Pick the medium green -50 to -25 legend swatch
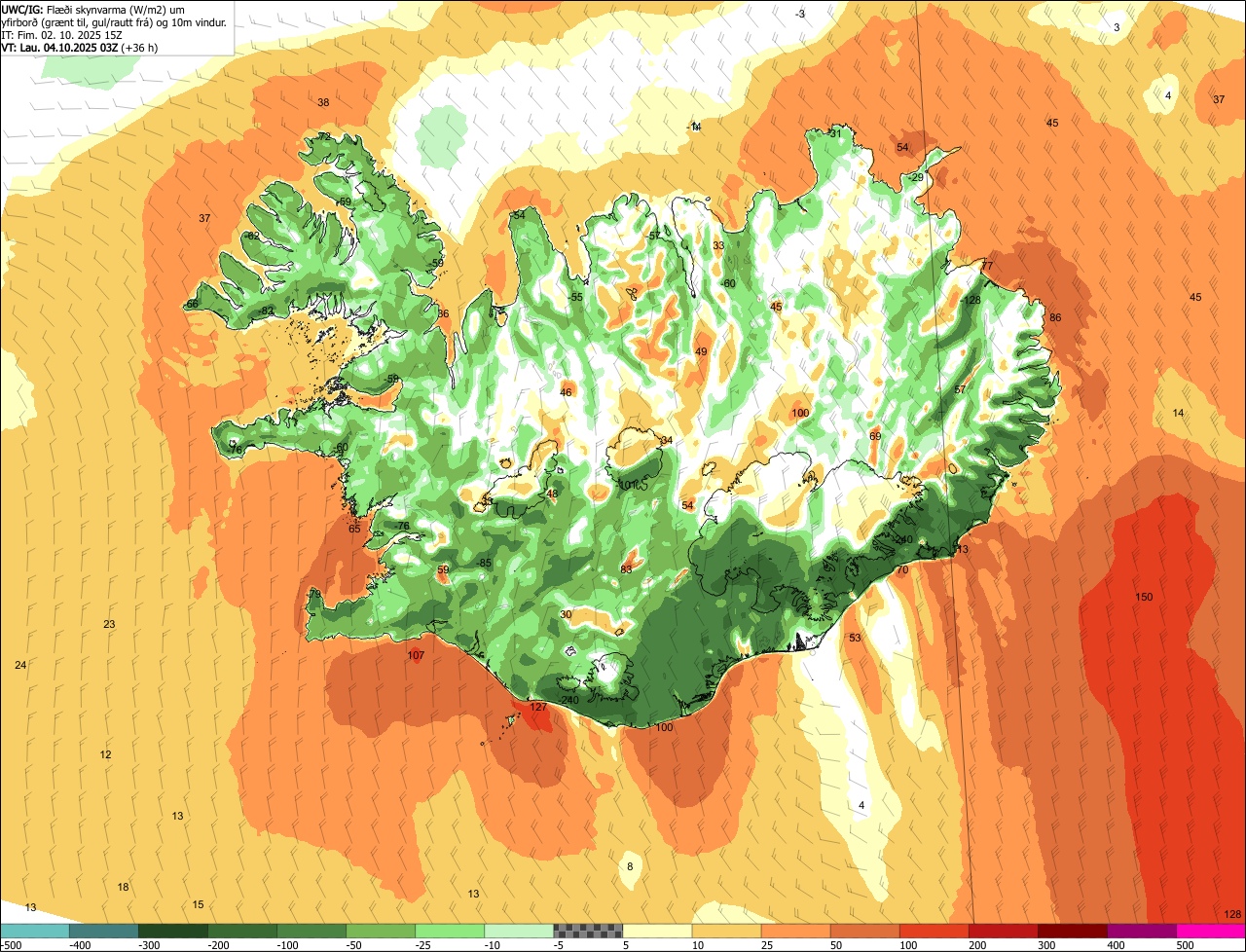Viewport: 1246px width, 952px height. pos(381,931)
